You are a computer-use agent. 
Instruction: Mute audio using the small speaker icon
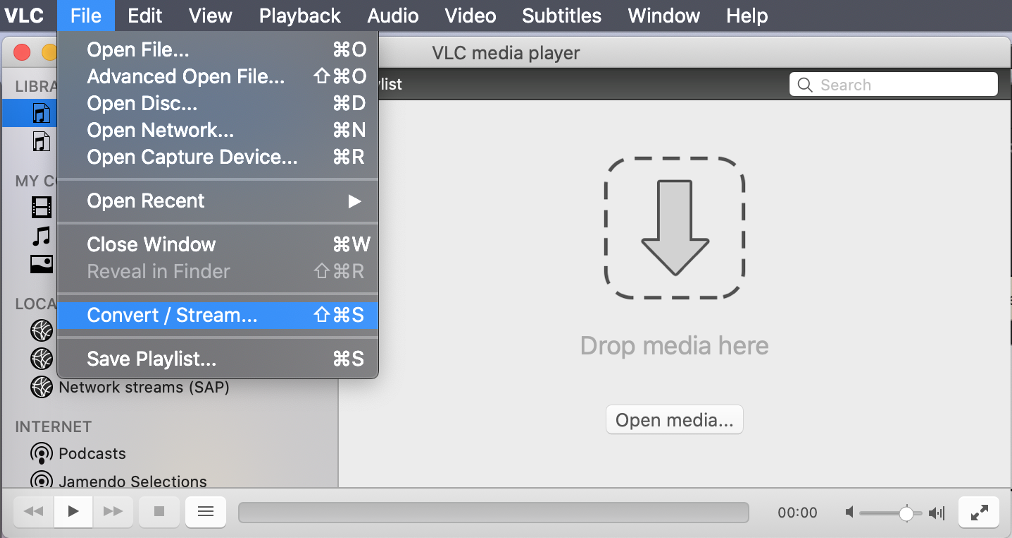click(849, 513)
